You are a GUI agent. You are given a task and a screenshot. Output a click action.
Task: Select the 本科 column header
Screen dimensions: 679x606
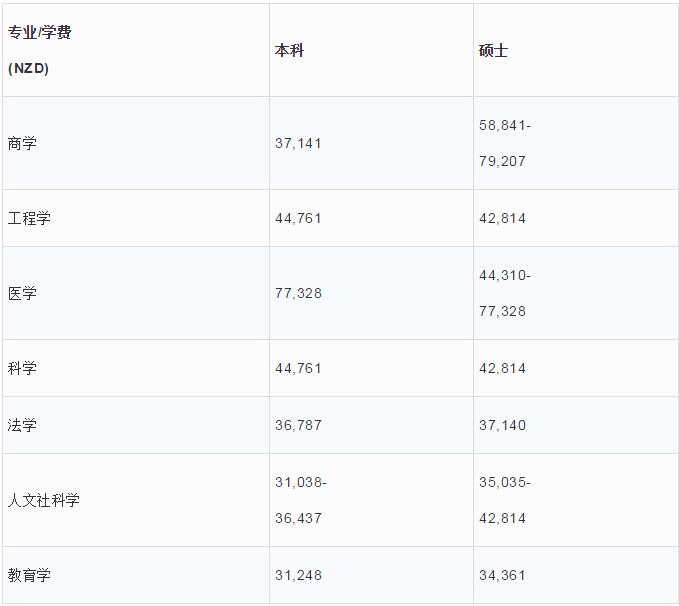(x=289, y=50)
